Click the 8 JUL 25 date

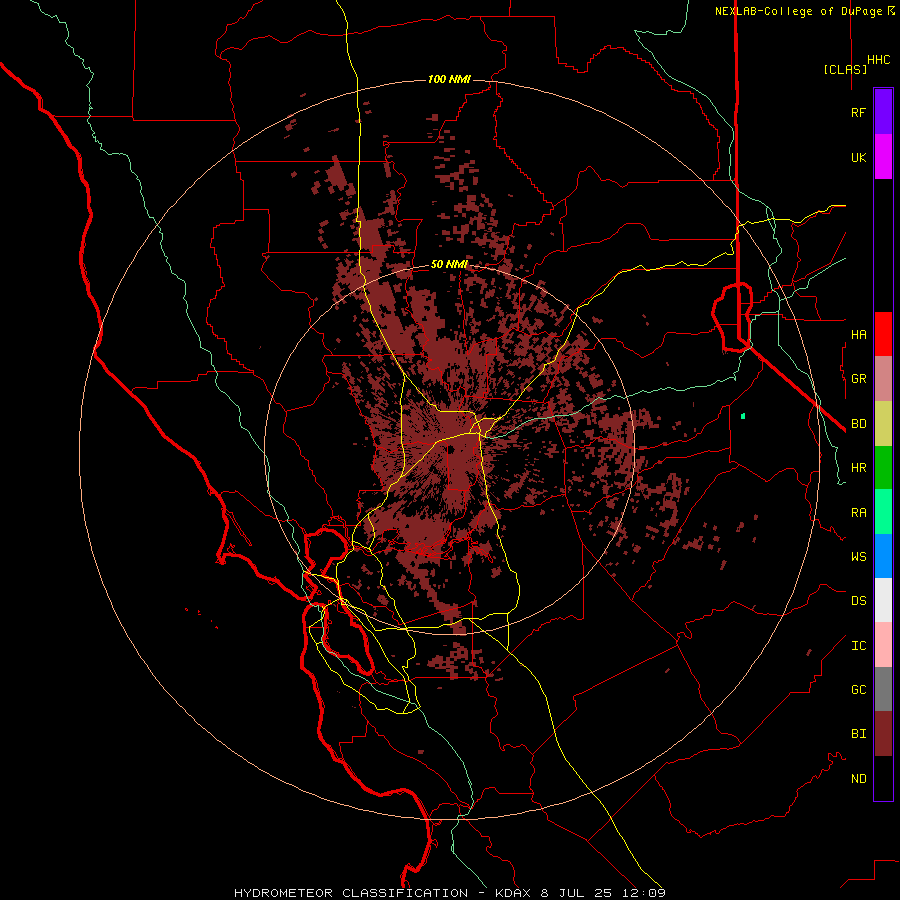[576, 893]
